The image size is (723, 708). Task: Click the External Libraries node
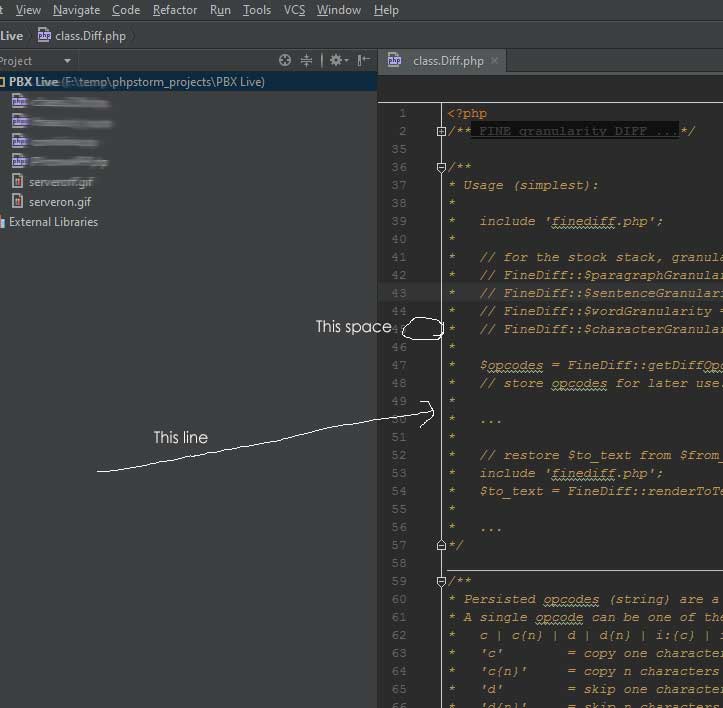click(53, 222)
